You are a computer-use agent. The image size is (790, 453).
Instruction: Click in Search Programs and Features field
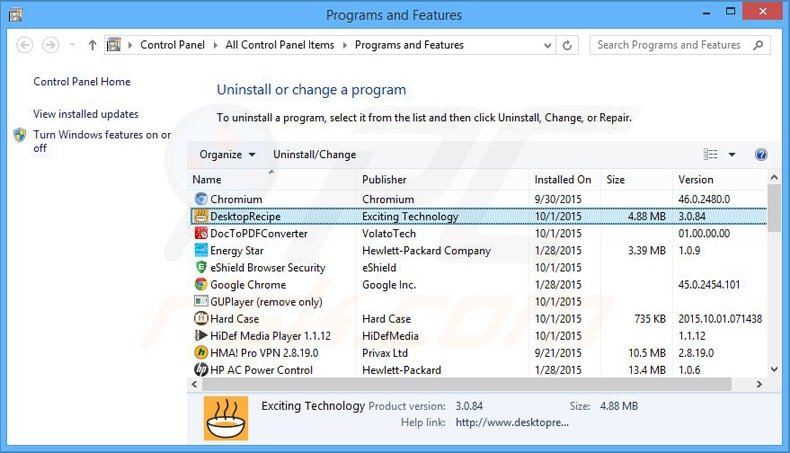pos(669,45)
